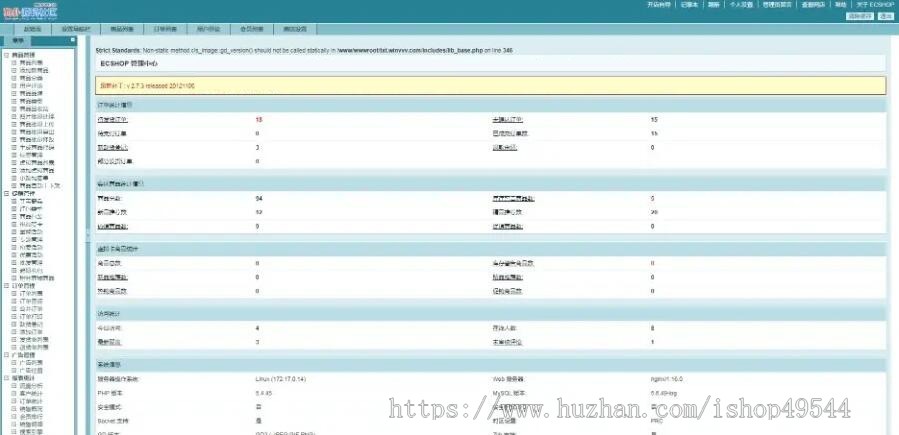Open the 库存警告商品数 link
The height and width of the screenshot is (435, 899).
514,198
